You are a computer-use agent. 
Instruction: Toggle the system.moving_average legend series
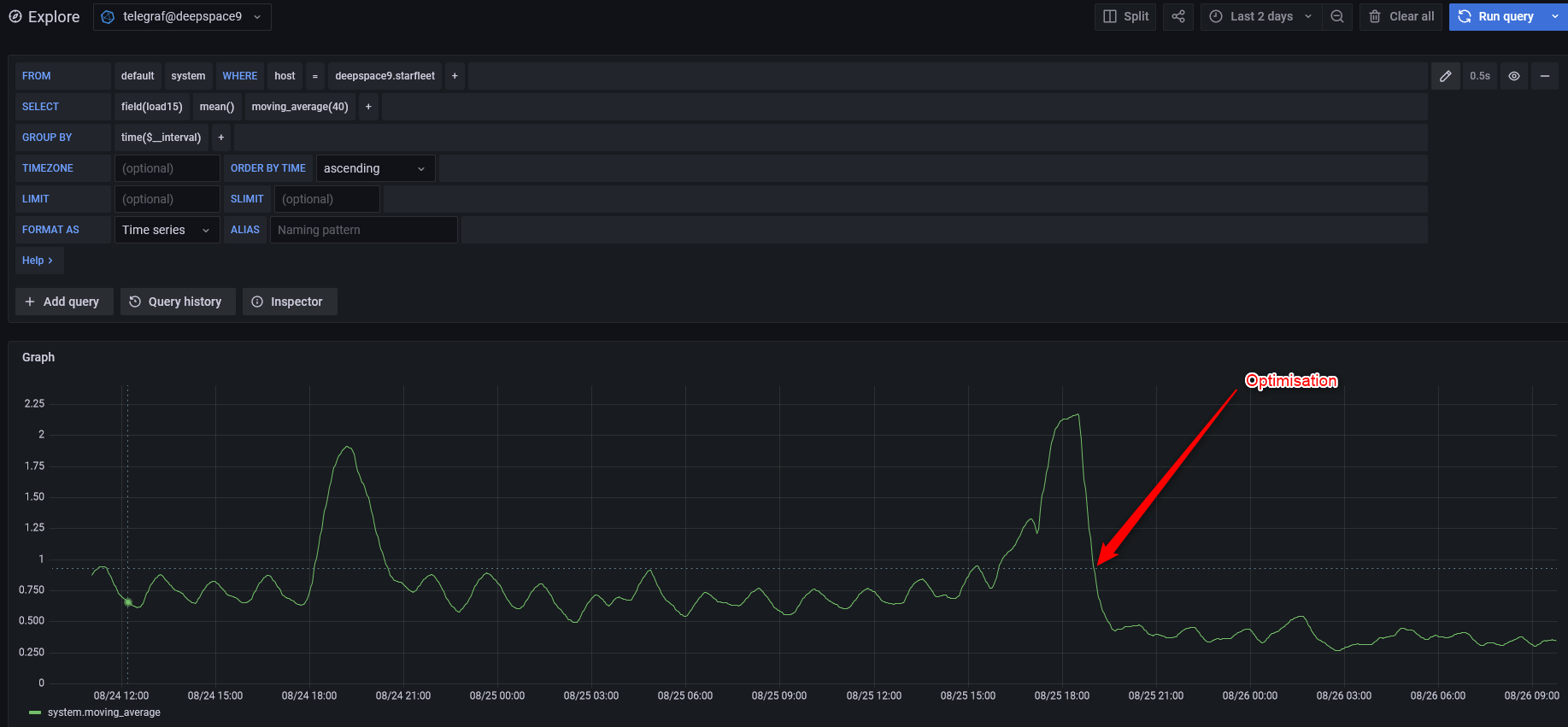(x=103, y=712)
